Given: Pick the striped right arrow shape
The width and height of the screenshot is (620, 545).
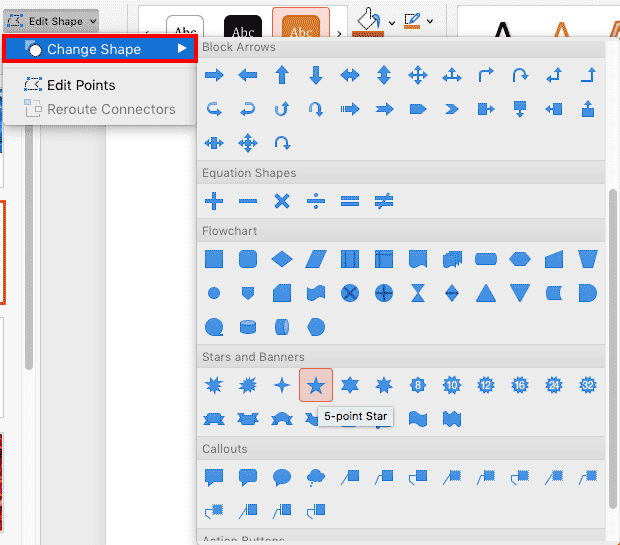Looking at the screenshot, I should click(x=350, y=109).
